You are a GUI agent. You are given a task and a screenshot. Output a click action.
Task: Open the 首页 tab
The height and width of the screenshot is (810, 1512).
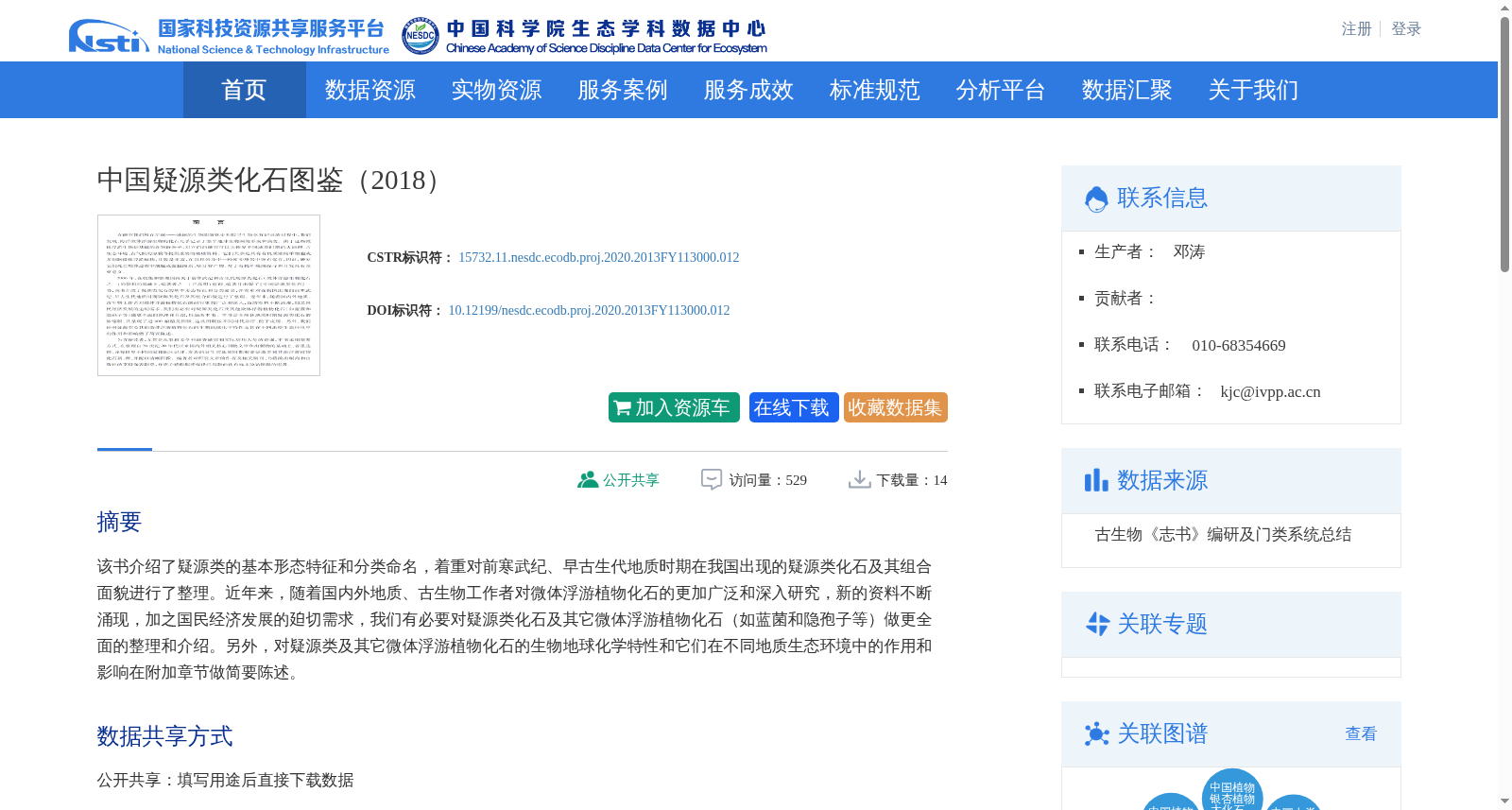tap(244, 90)
